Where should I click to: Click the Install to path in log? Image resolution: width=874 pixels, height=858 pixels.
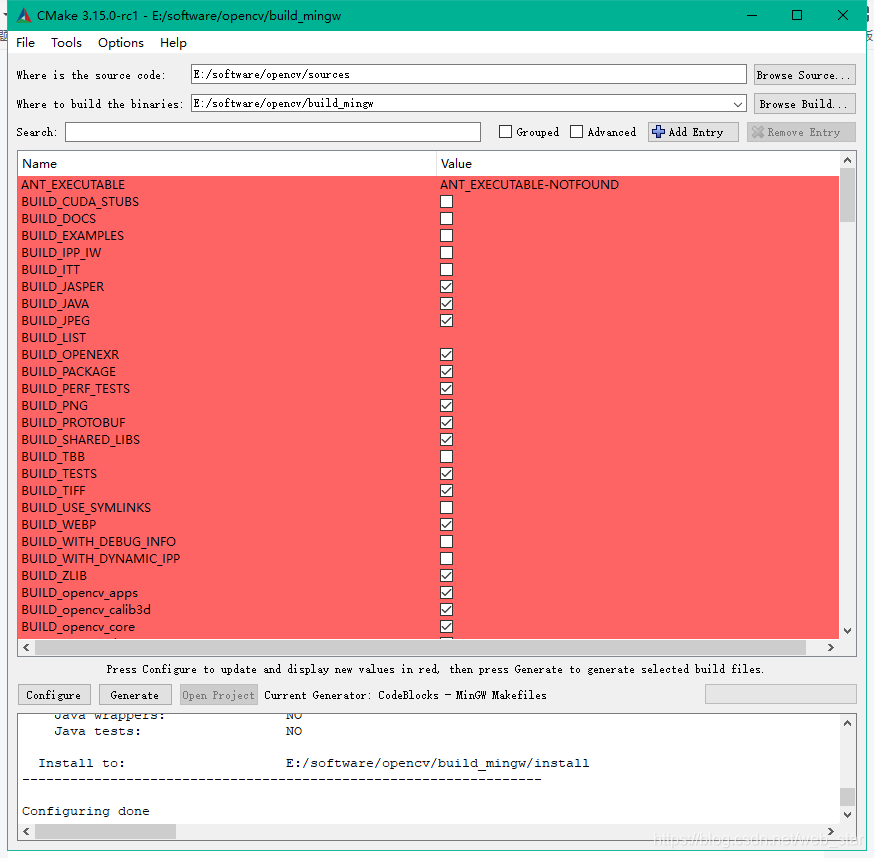click(438, 763)
